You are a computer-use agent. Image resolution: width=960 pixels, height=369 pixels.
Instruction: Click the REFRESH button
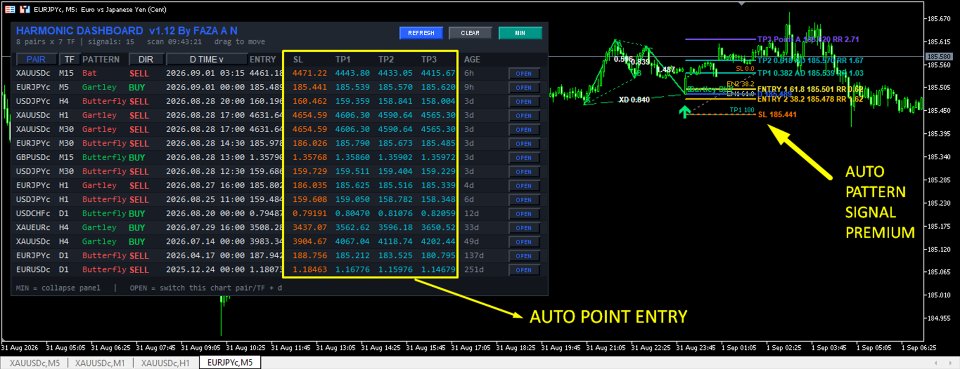421,33
